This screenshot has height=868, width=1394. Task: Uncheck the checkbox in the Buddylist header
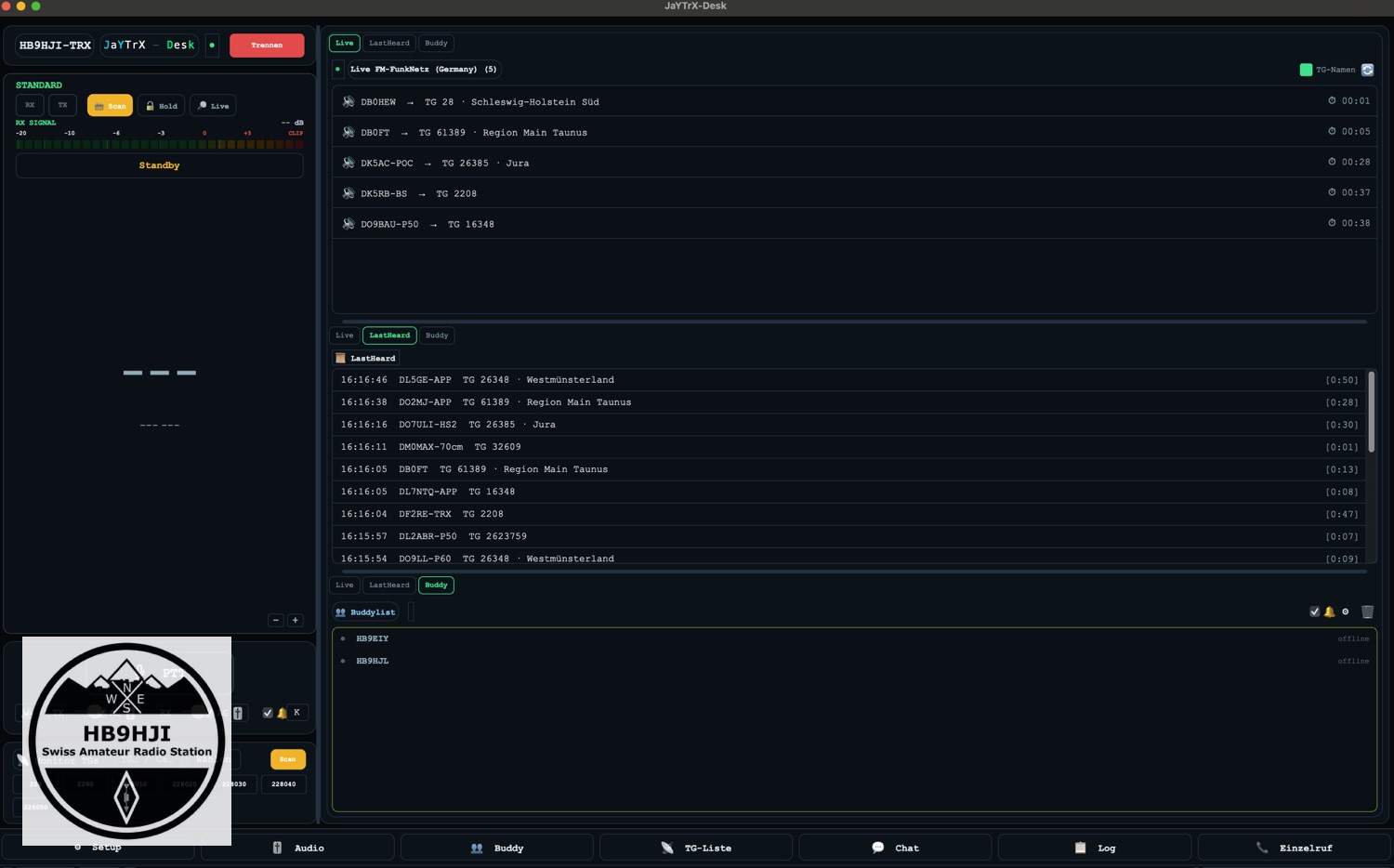pyautogui.click(x=1314, y=612)
